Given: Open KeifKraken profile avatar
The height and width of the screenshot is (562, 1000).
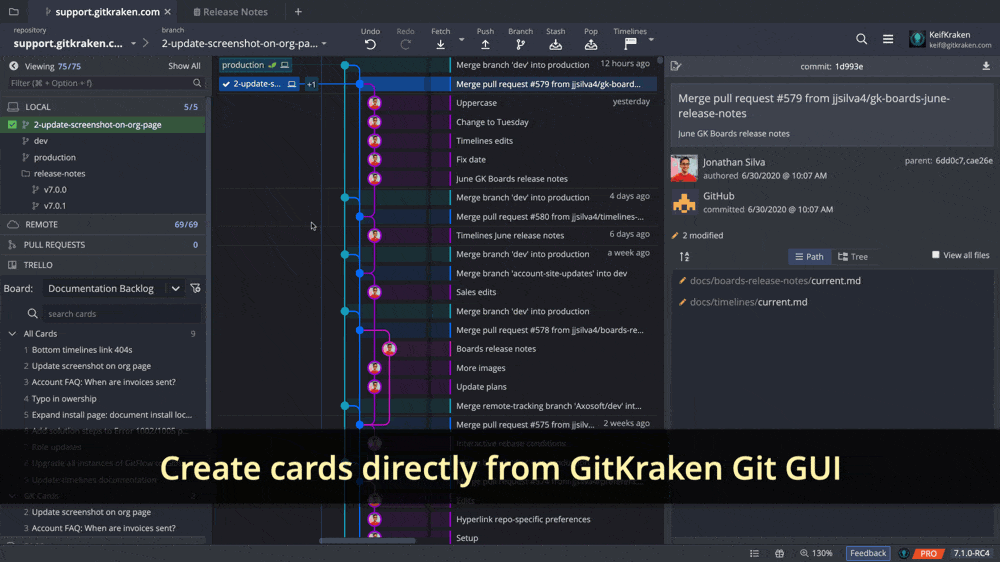Looking at the screenshot, I should pyautogui.click(x=917, y=39).
